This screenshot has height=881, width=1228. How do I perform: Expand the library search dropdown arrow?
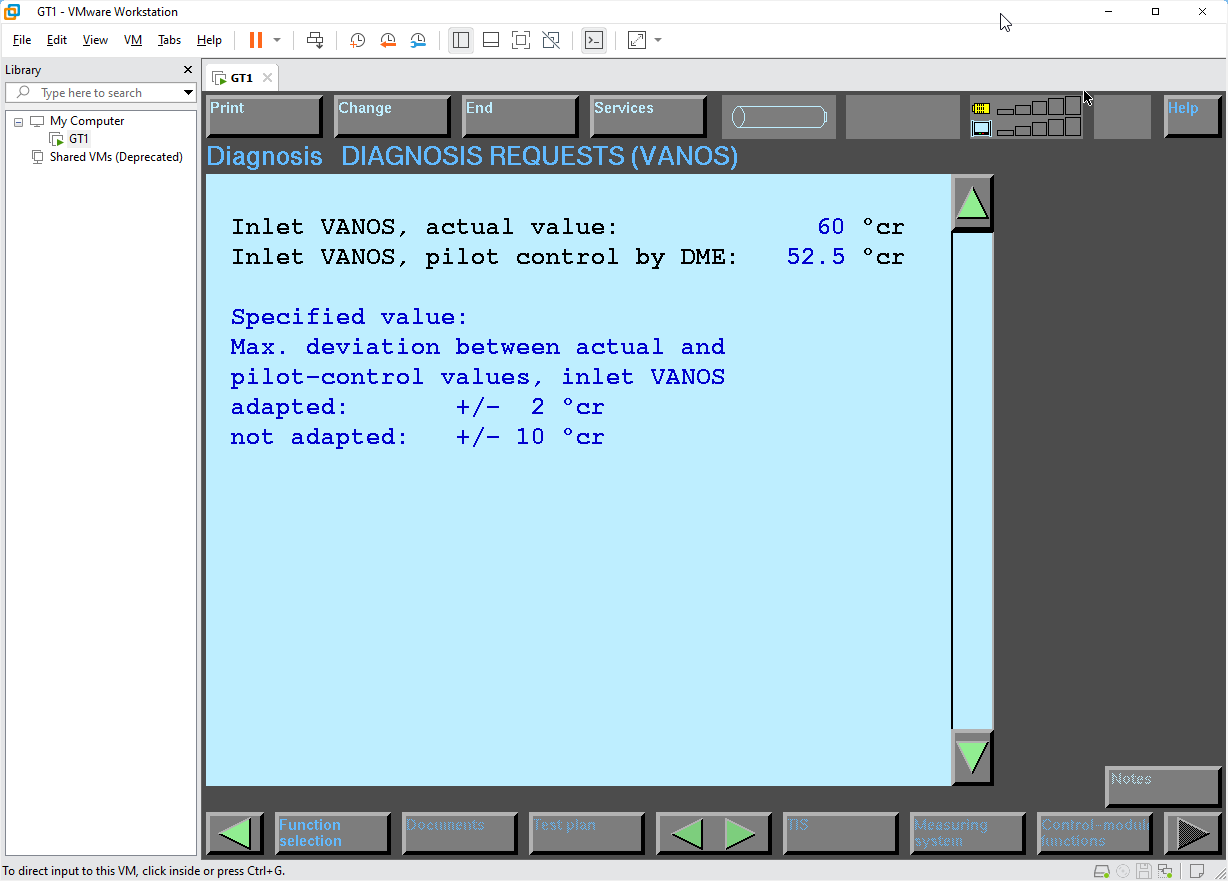click(188, 93)
